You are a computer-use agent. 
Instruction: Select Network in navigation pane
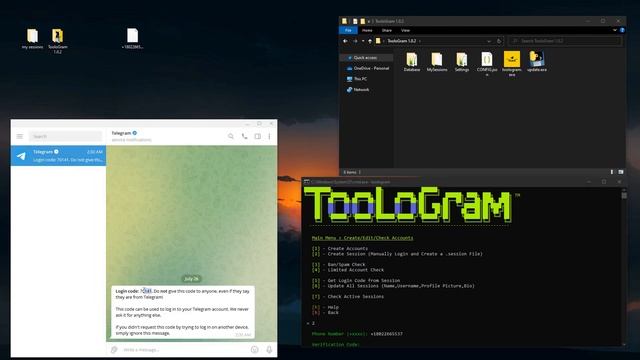tap(358, 89)
